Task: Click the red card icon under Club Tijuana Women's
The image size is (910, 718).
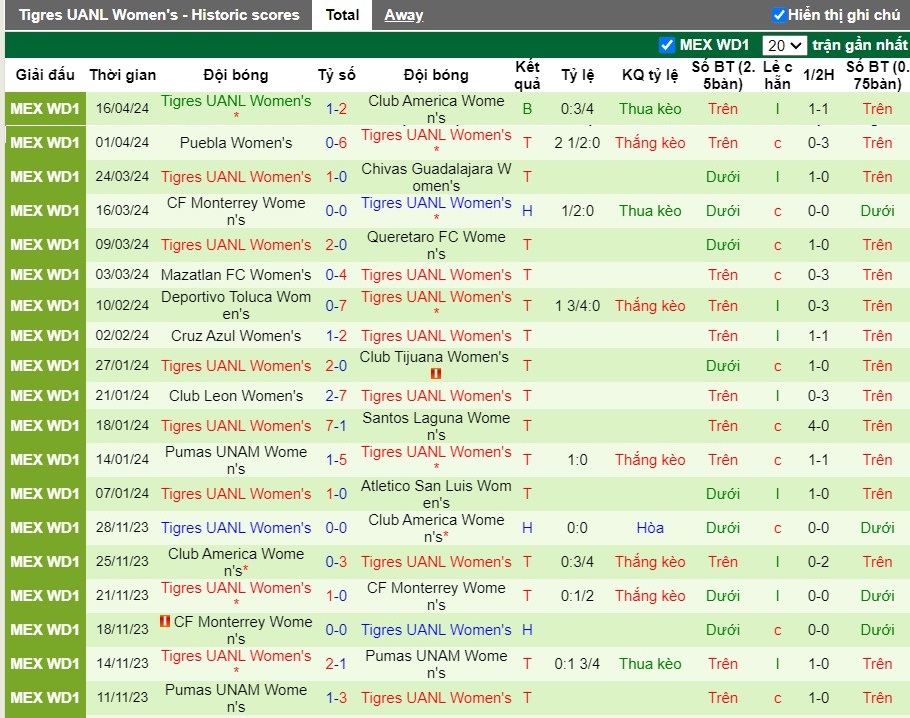Action: 436,374
